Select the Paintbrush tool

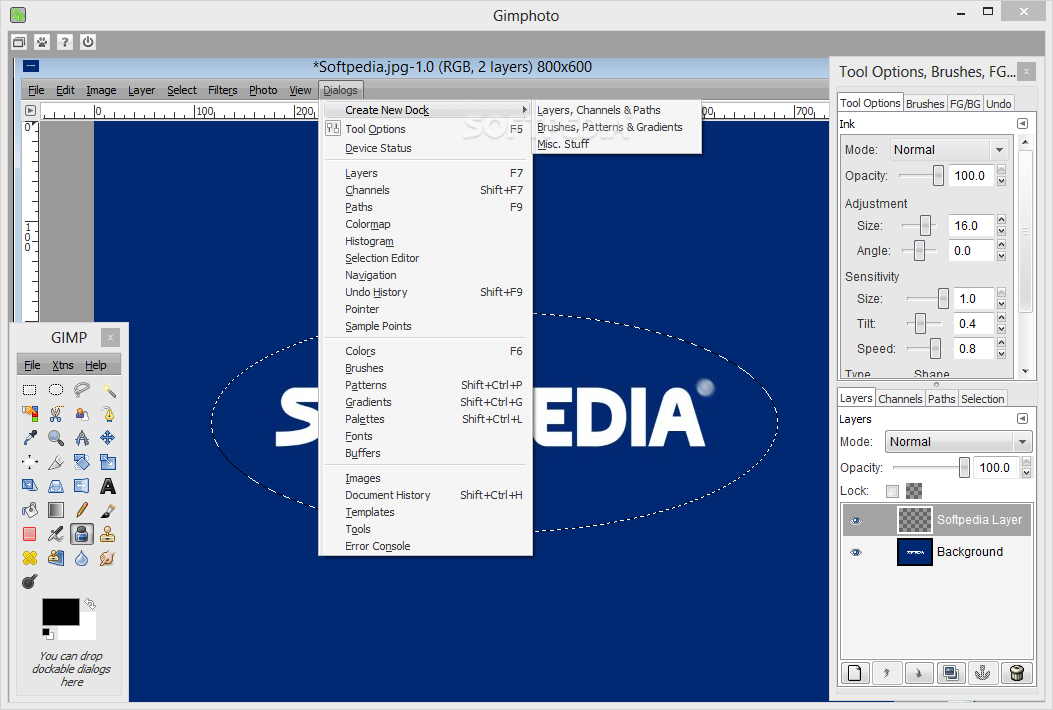pyautogui.click(x=108, y=510)
